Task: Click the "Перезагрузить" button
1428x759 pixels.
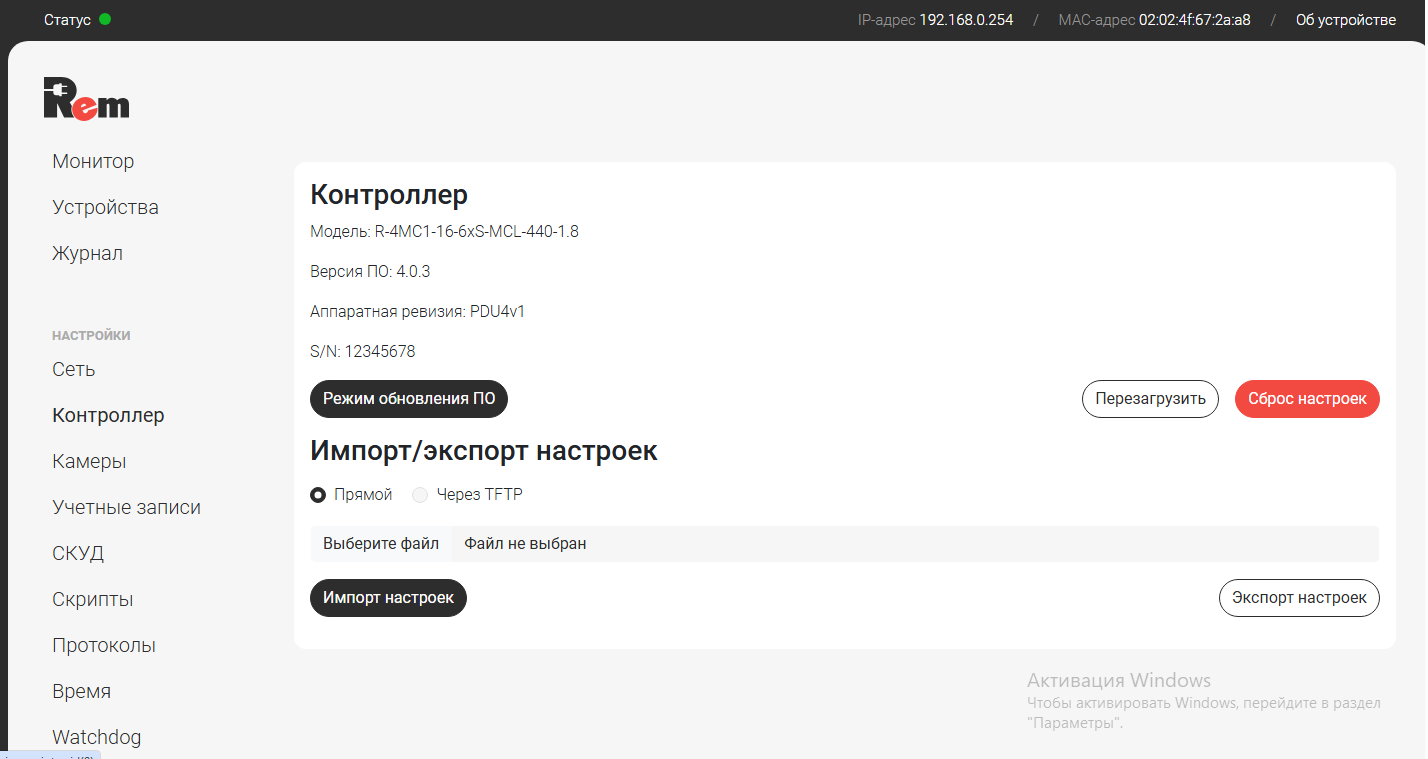Action: (1150, 398)
